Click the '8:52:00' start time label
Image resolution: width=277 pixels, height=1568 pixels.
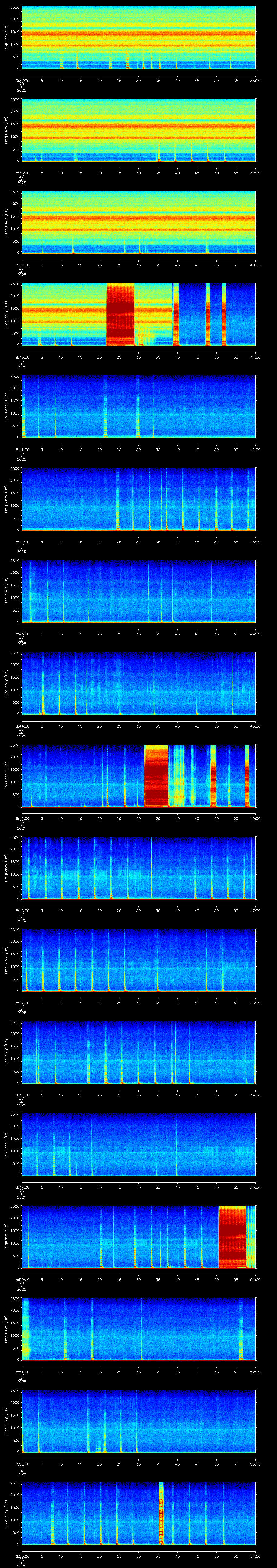(x=22, y=1464)
